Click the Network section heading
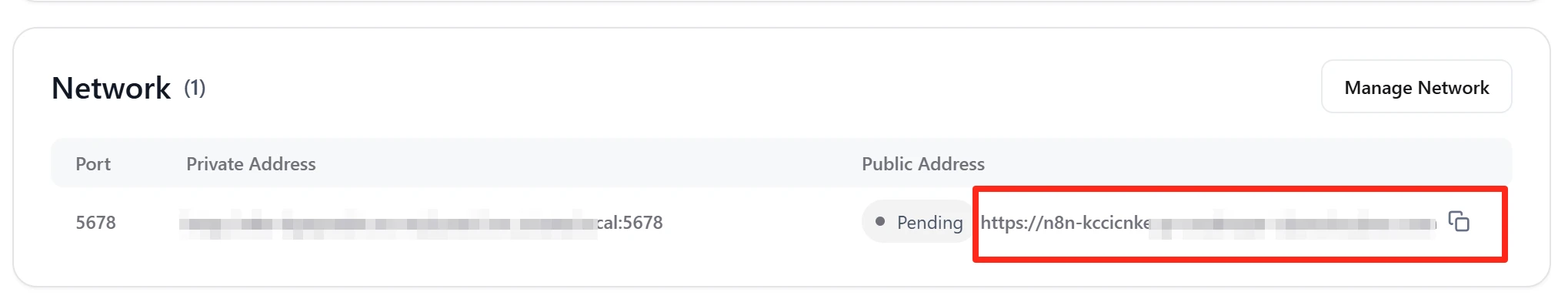Image resolution: width=1568 pixels, height=299 pixels. 111,89
